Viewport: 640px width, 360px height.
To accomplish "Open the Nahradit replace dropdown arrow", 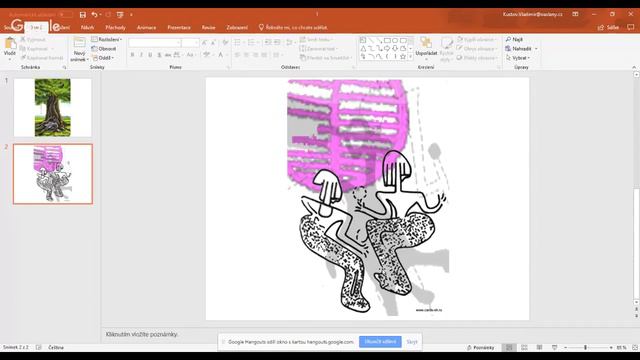I will point(536,49).
